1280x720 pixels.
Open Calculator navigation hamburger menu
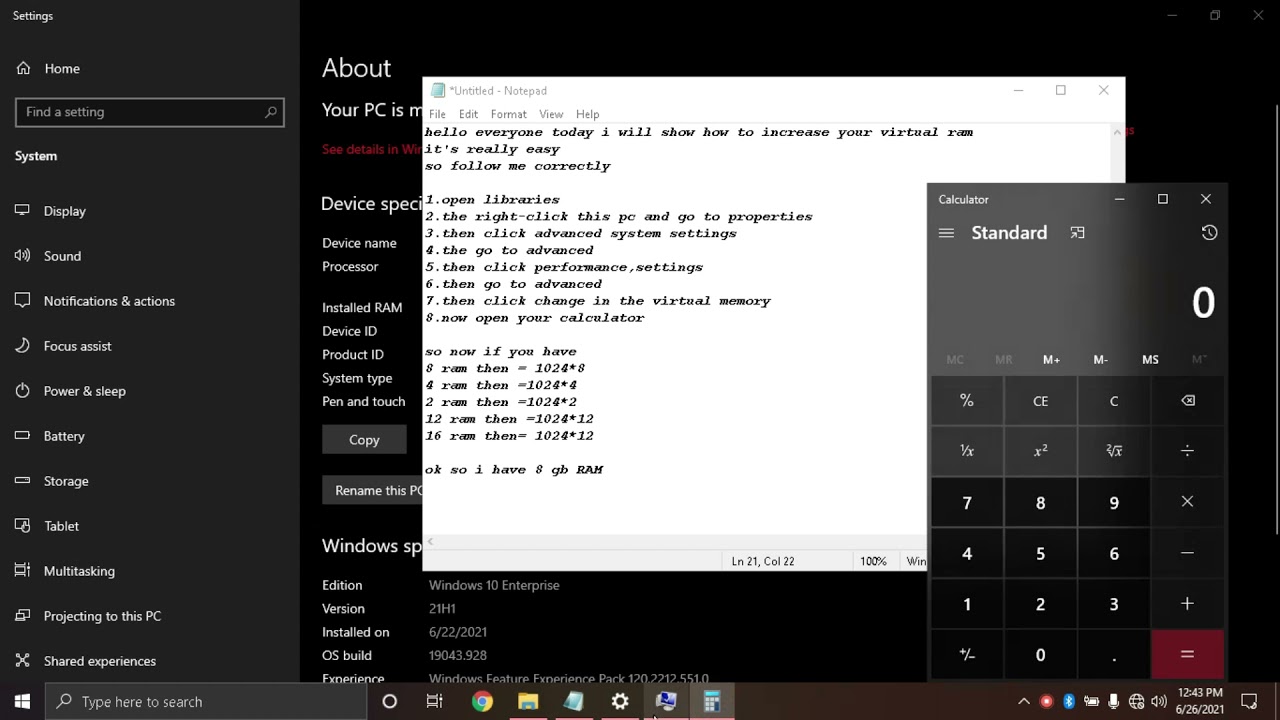point(946,233)
